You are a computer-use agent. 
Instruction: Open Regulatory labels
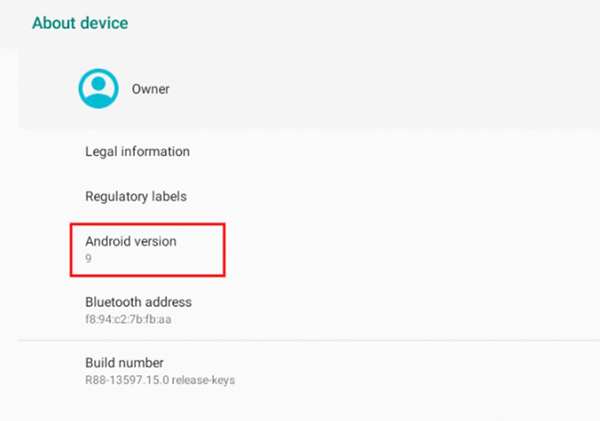[309, 196]
